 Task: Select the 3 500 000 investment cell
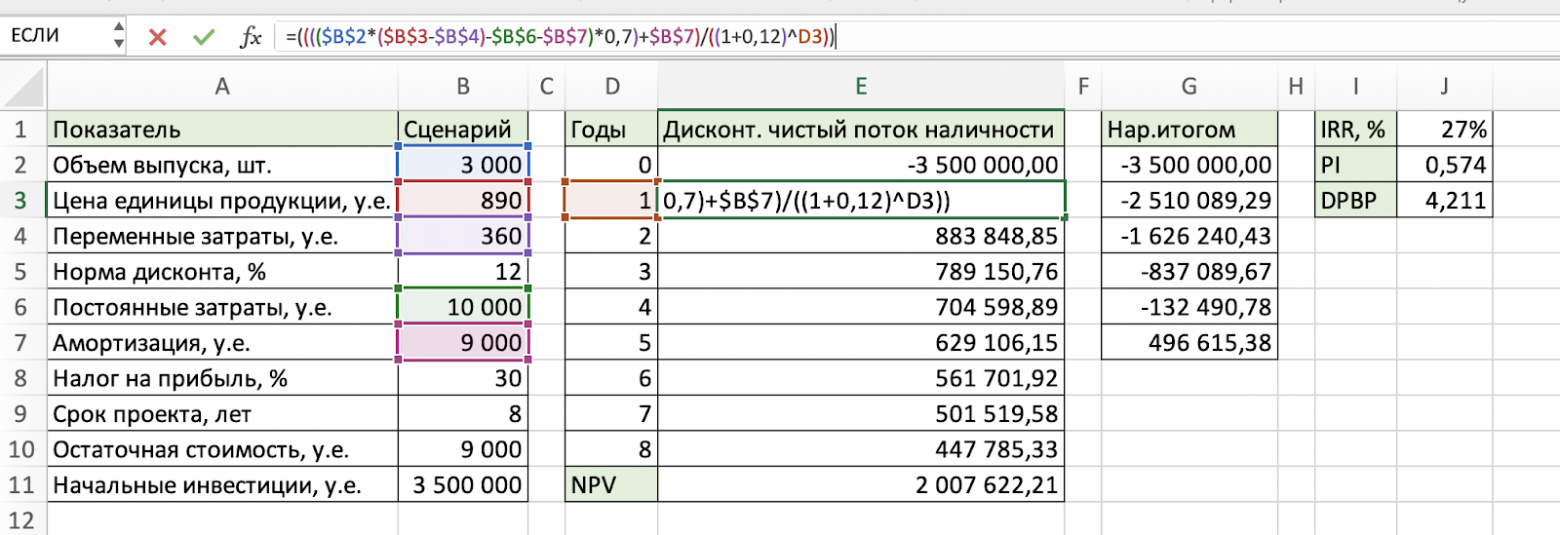463,486
